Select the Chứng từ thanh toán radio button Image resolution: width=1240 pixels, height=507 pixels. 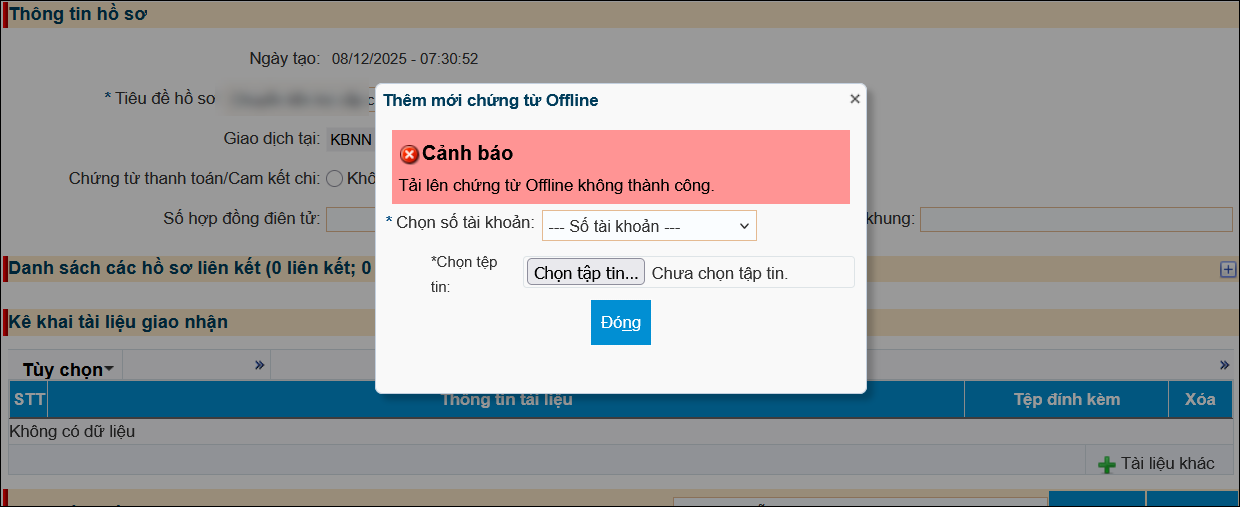tap(334, 179)
